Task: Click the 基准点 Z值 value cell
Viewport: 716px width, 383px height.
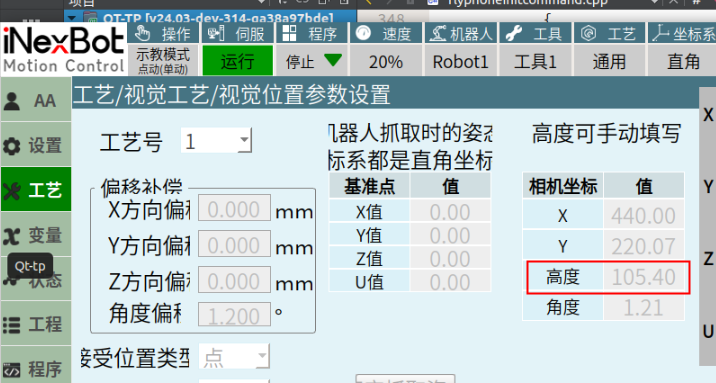Action: [450, 258]
